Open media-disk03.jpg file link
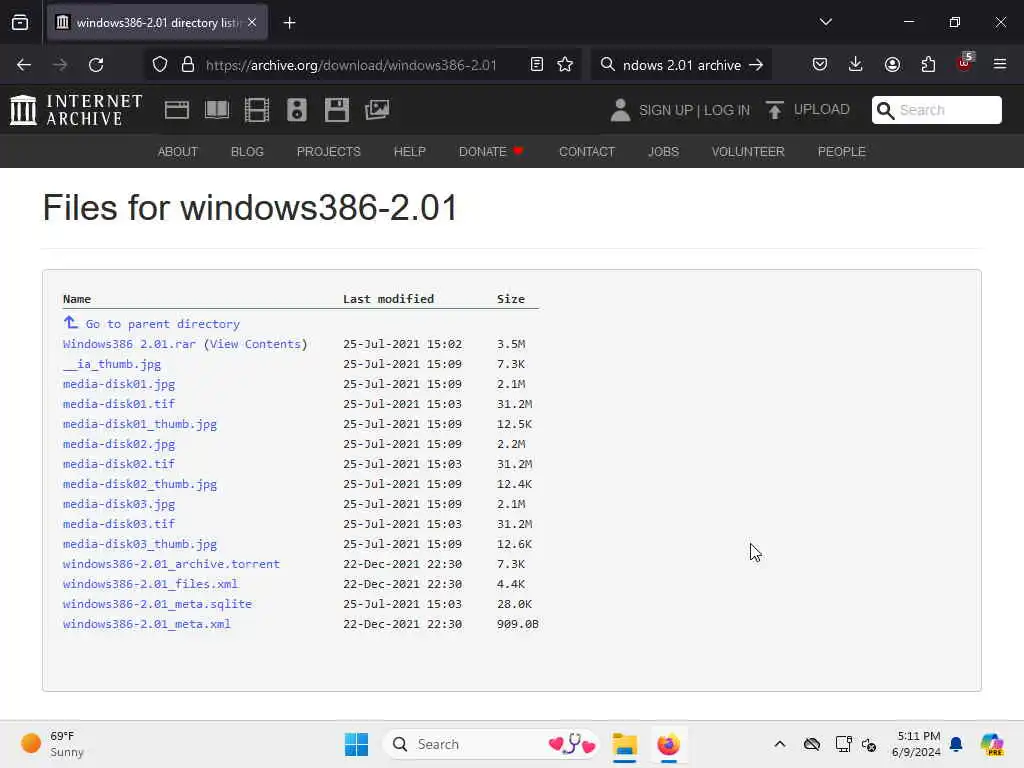This screenshot has height=768, width=1024. pos(119,504)
